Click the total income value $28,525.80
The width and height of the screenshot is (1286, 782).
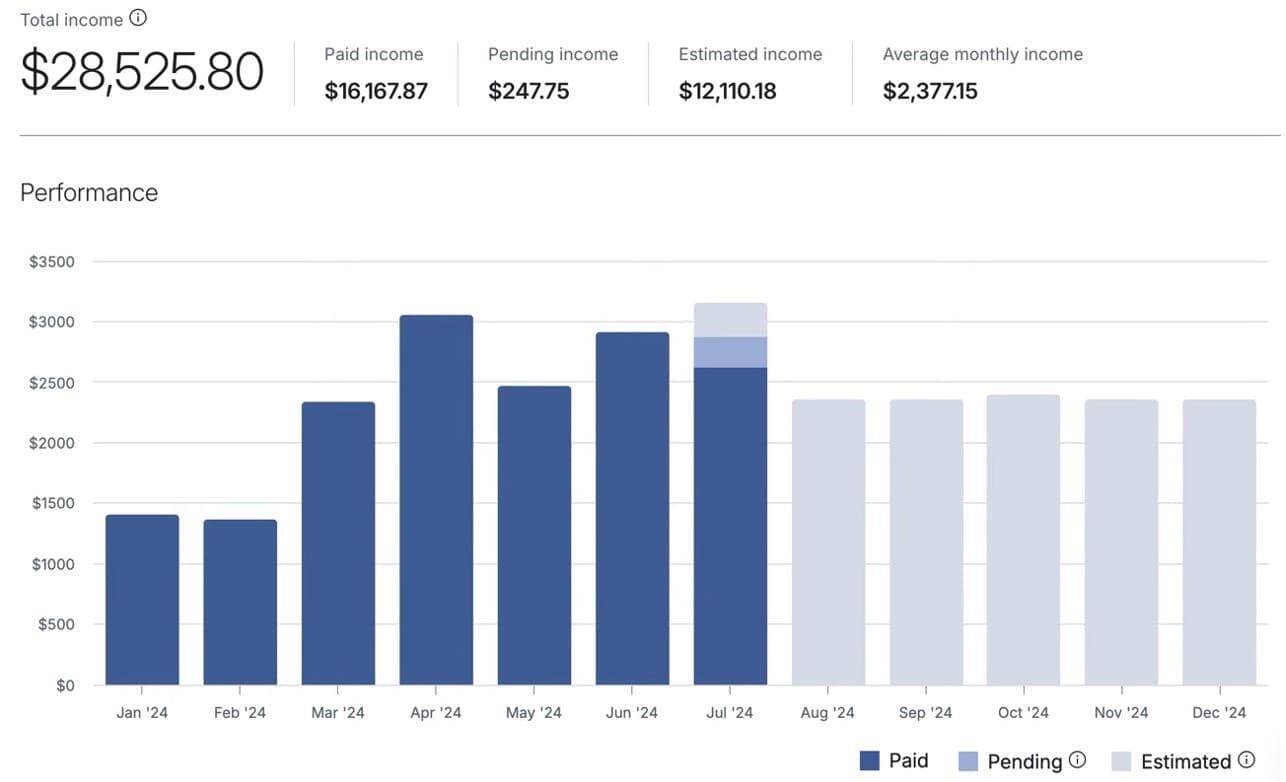(x=142, y=72)
